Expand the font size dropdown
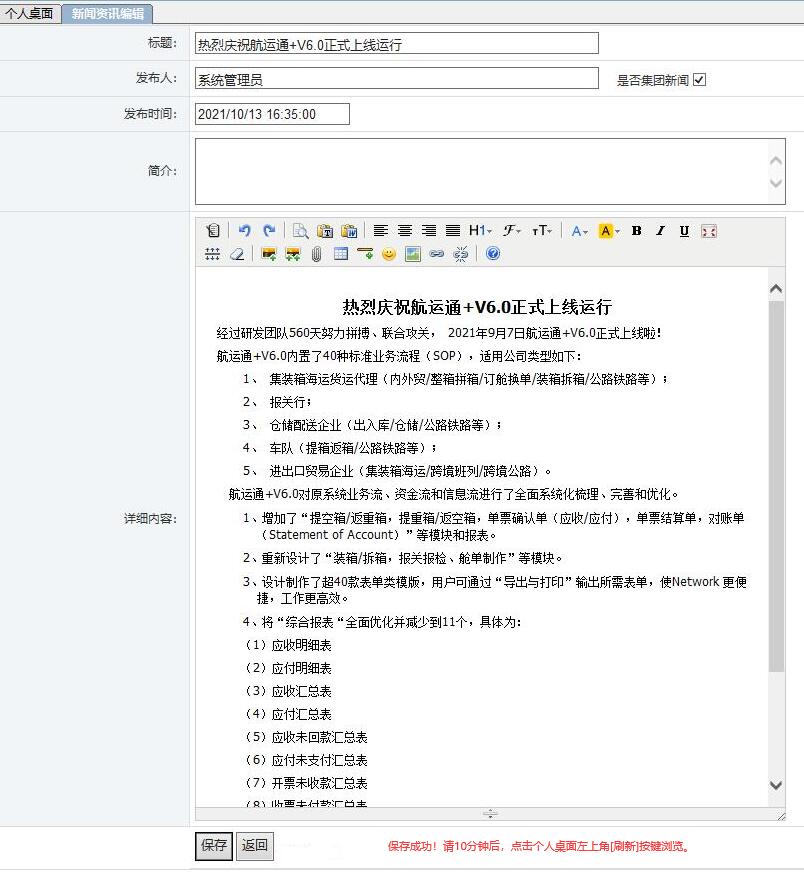The width and height of the screenshot is (804, 872). pos(541,231)
